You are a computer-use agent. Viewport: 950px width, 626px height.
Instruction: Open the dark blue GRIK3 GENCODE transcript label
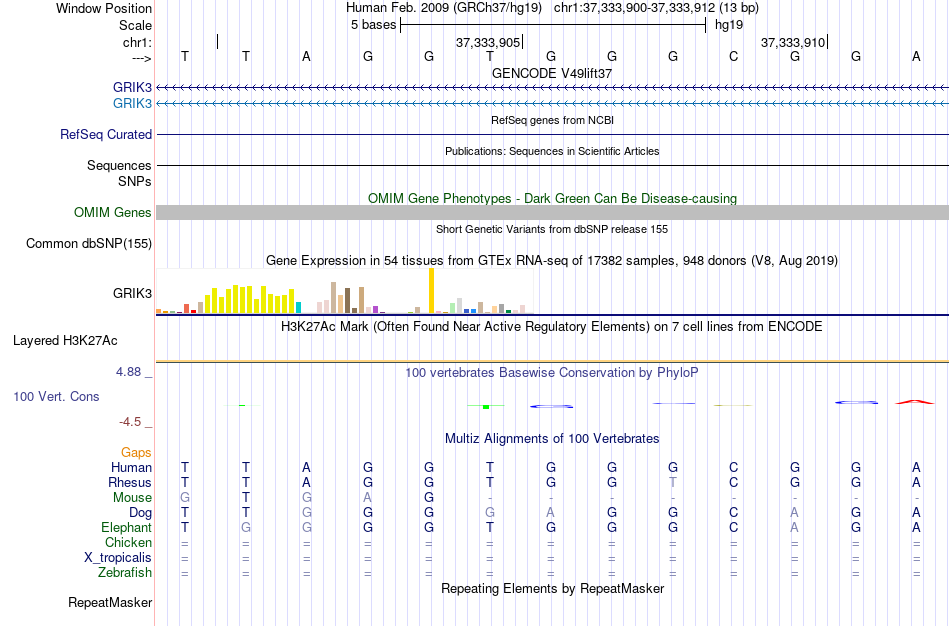pos(132,87)
